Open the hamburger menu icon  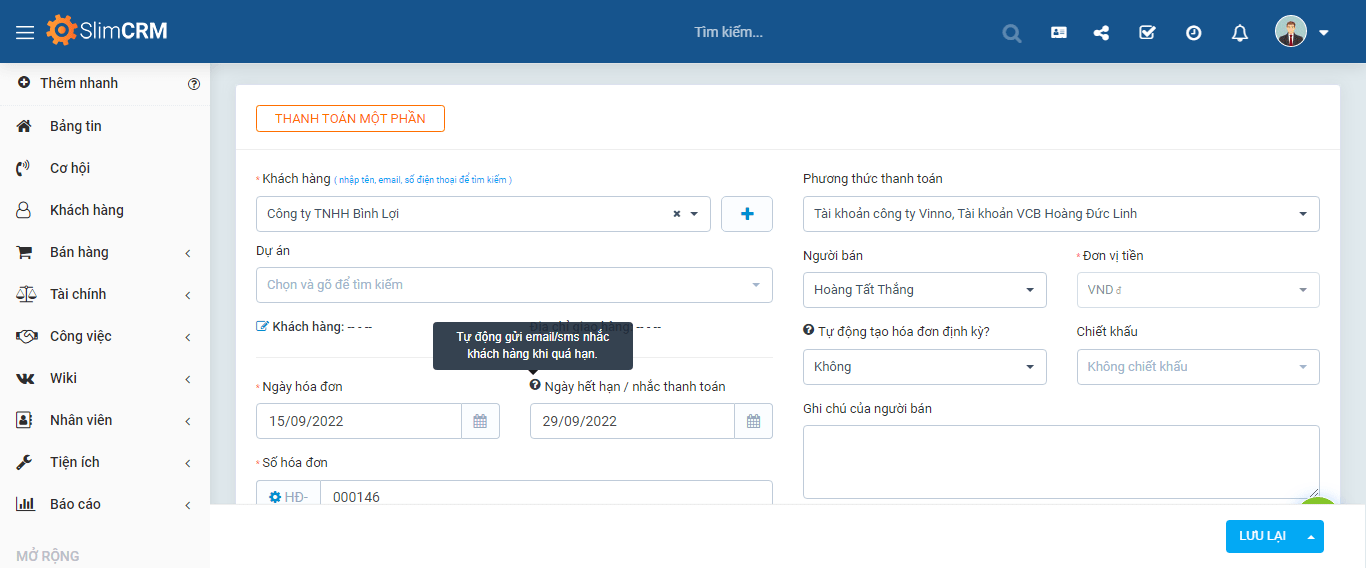pyautogui.click(x=25, y=32)
